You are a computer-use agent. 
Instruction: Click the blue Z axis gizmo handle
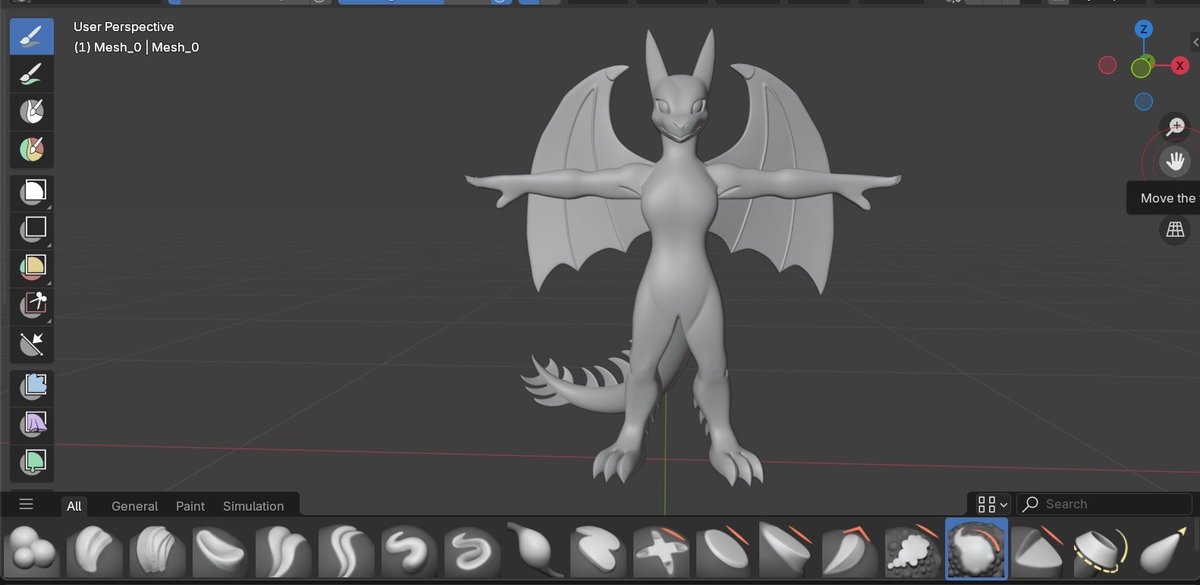(x=1144, y=29)
